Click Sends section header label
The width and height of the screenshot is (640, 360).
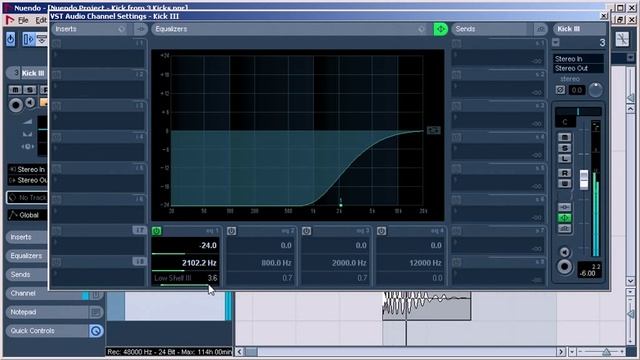465,29
